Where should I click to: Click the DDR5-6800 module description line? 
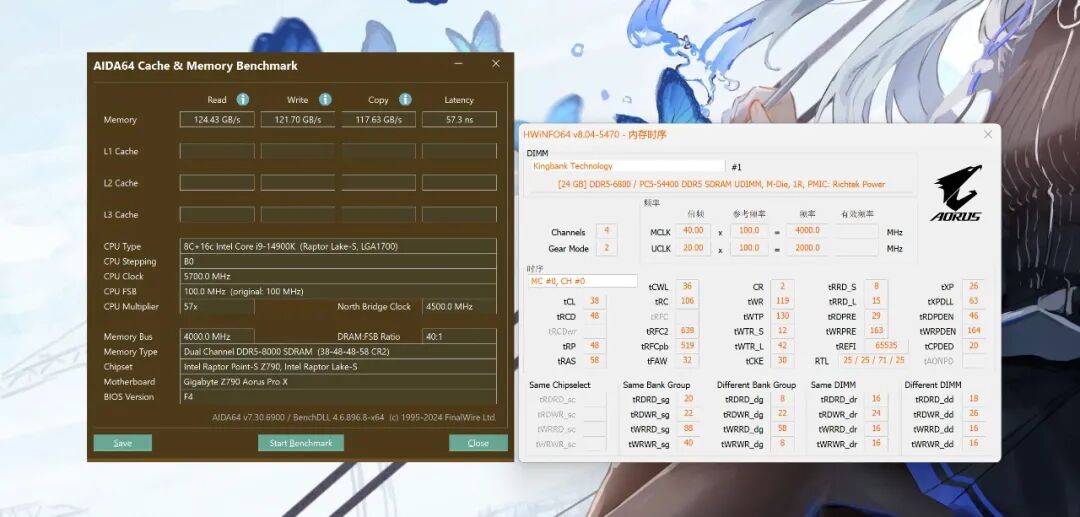pos(721,184)
